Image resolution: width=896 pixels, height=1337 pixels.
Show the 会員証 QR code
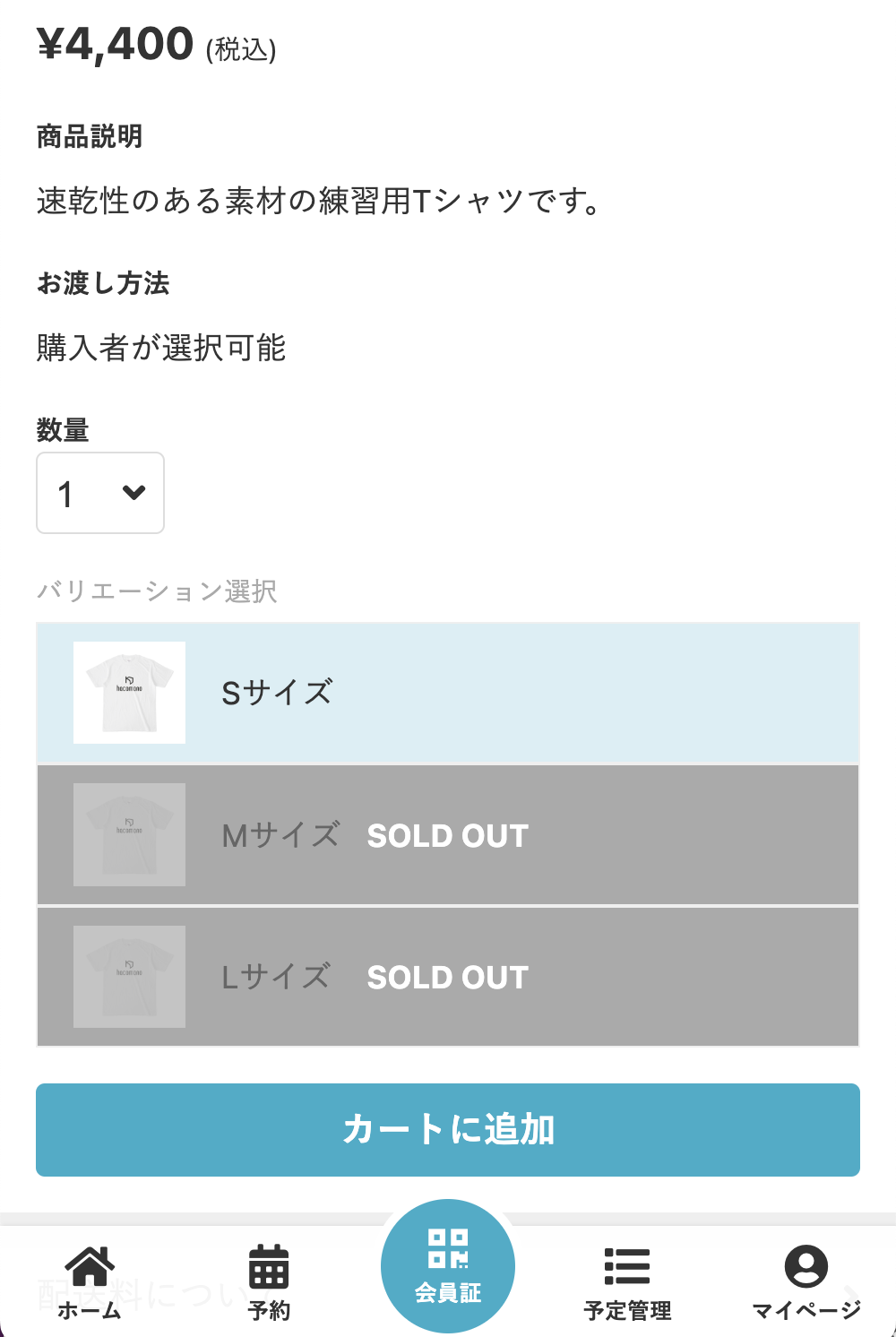448,1248
